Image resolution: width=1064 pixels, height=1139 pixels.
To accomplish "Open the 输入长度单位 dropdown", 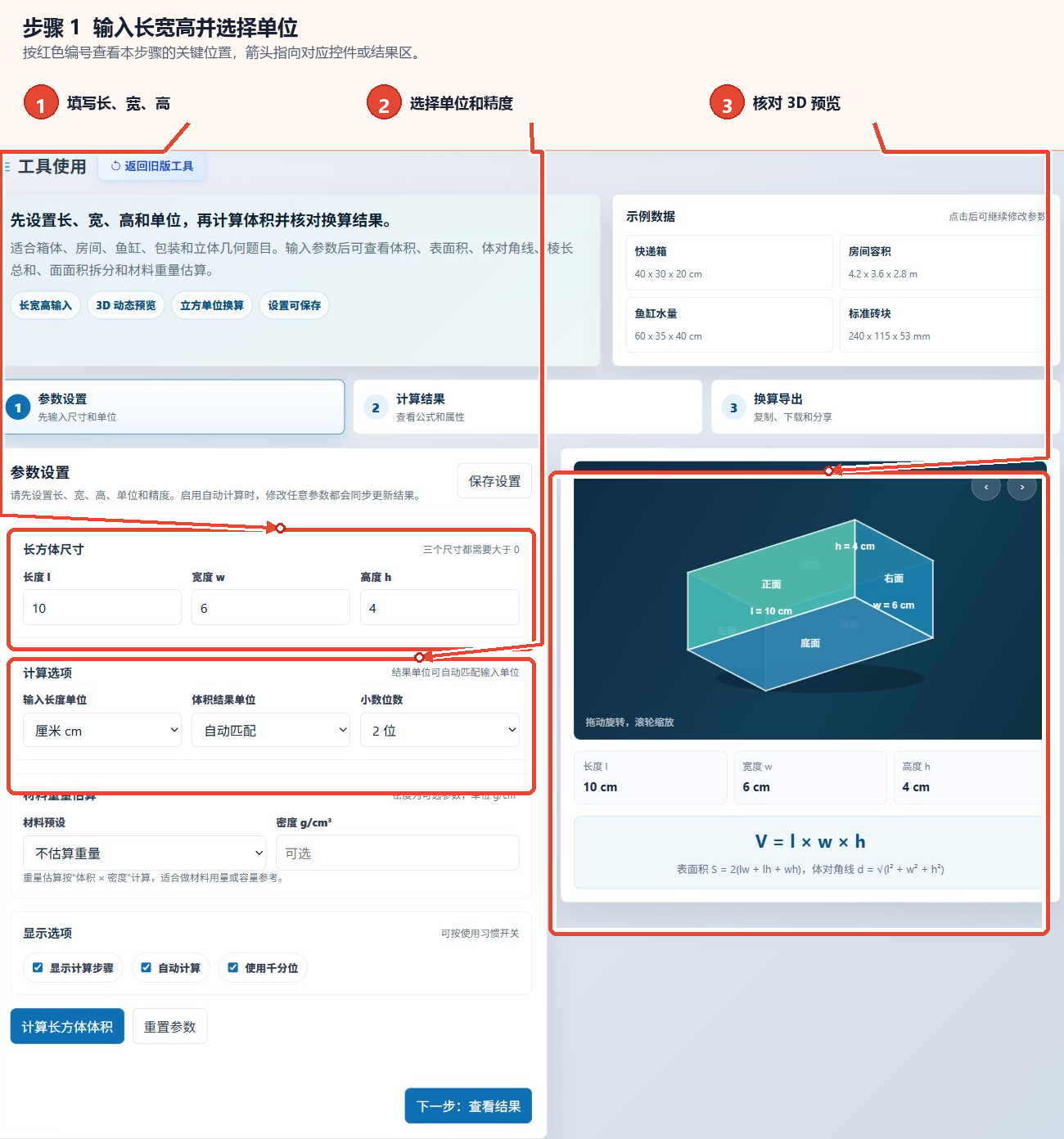I will pyautogui.click(x=102, y=730).
